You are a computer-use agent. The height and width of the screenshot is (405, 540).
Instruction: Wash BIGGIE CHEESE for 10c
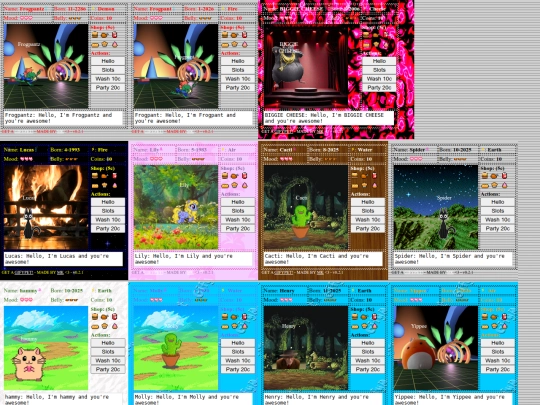coord(379,79)
